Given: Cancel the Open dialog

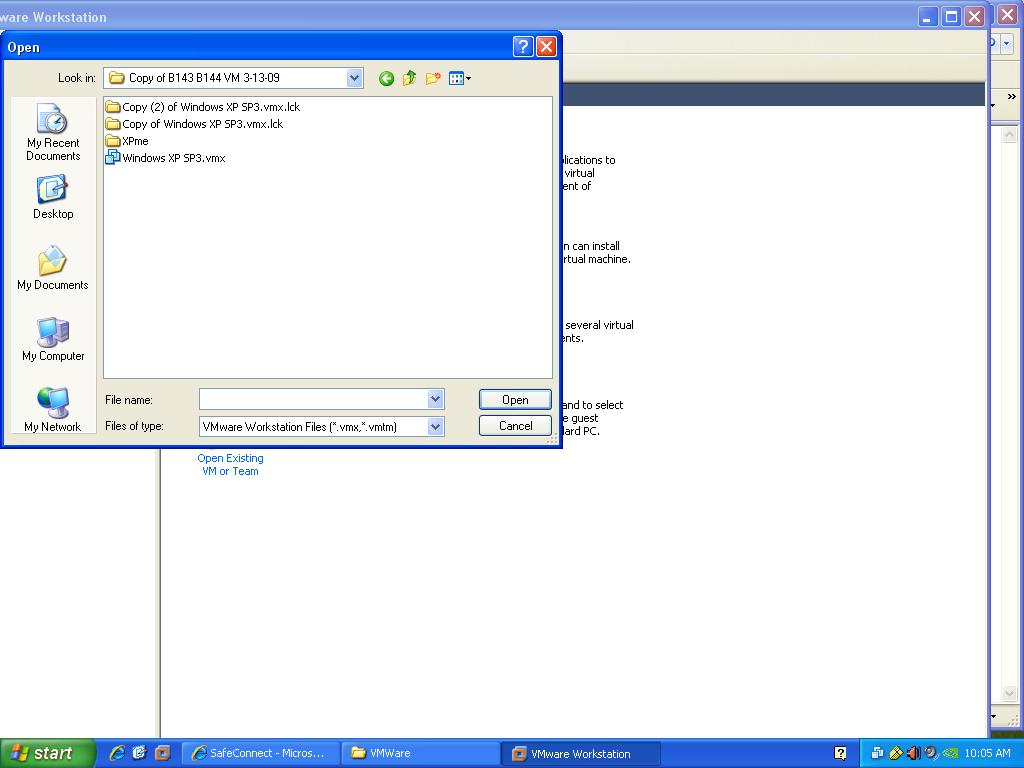Looking at the screenshot, I should point(515,426).
